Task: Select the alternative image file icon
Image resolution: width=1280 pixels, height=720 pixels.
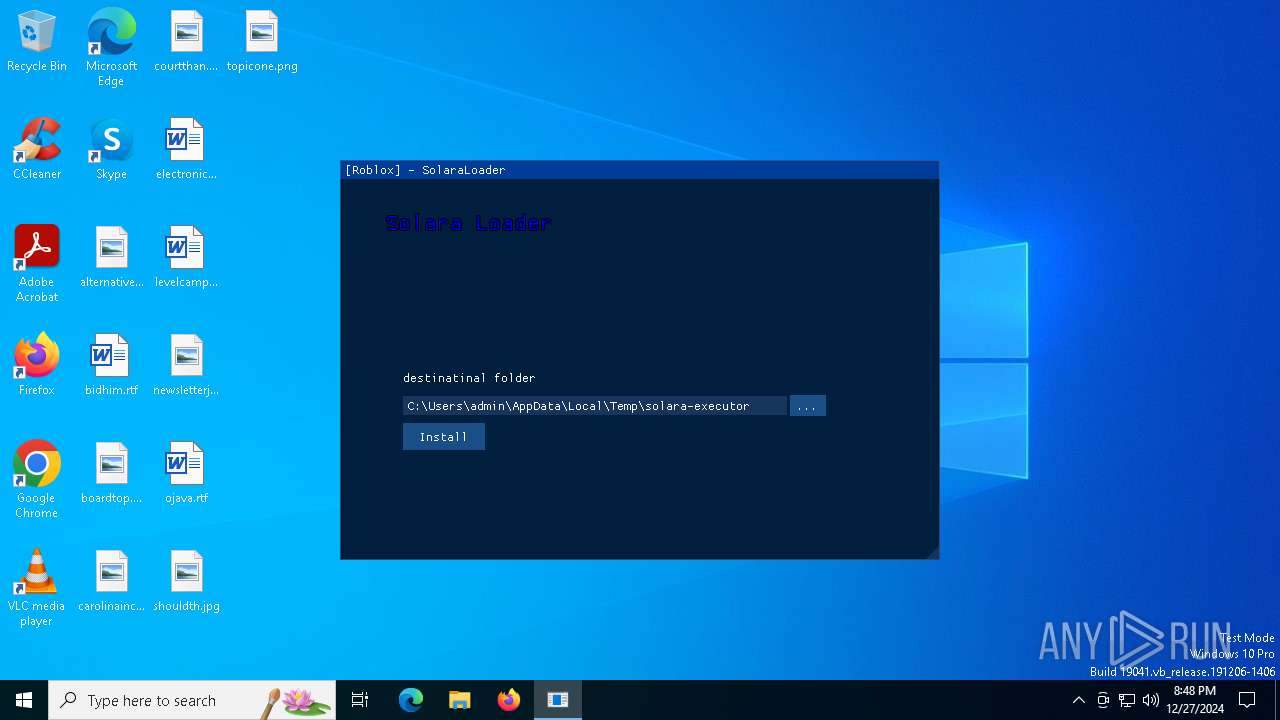Action: click(x=111, y=258)
